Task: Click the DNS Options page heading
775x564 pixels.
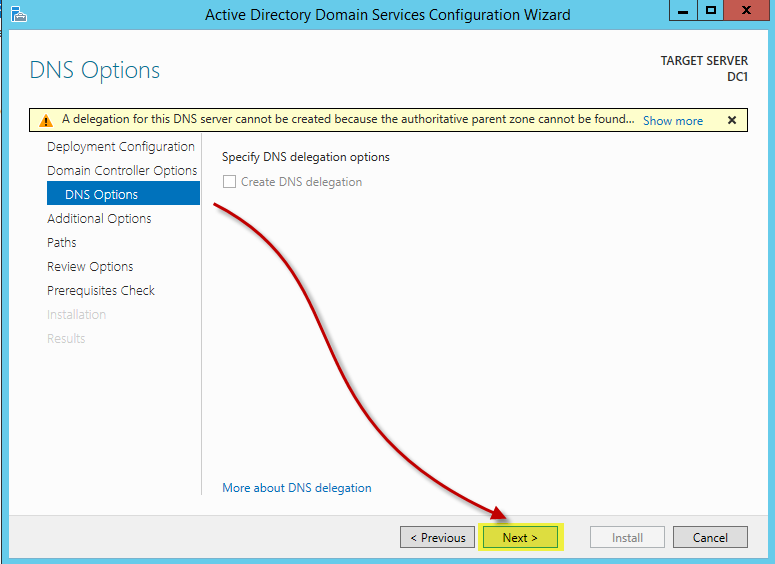Action: pos(95,70)
